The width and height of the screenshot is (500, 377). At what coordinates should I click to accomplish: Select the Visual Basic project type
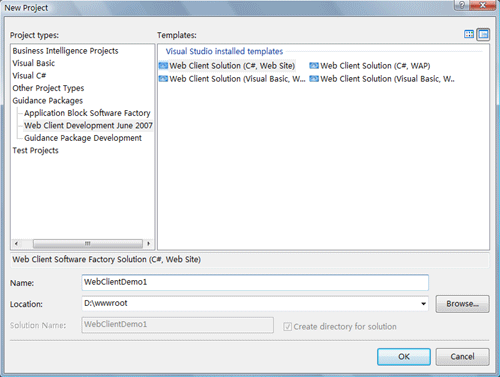33,63
